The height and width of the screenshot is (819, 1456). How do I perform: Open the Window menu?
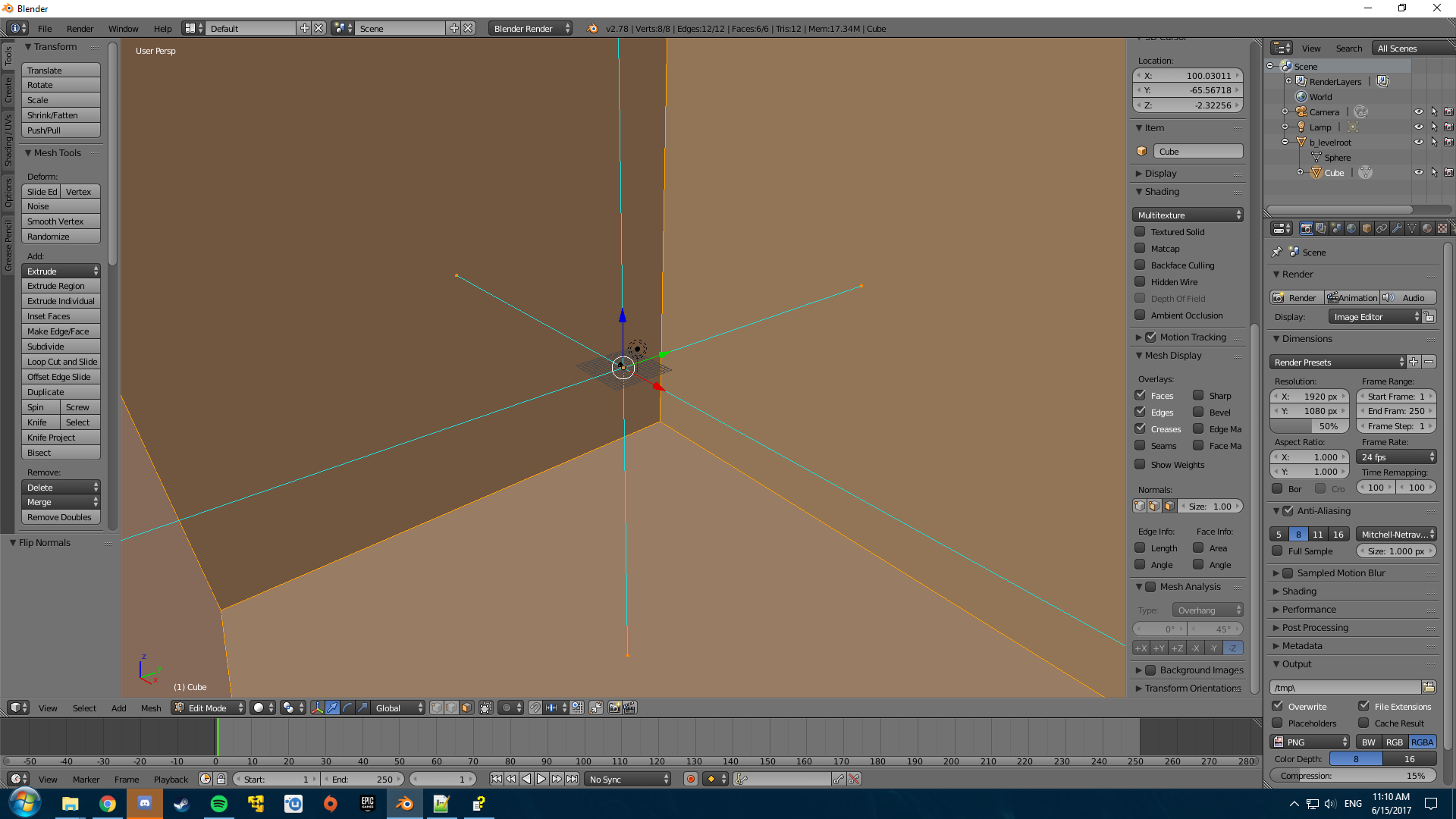pyautogui.click(x=123, y=29)
